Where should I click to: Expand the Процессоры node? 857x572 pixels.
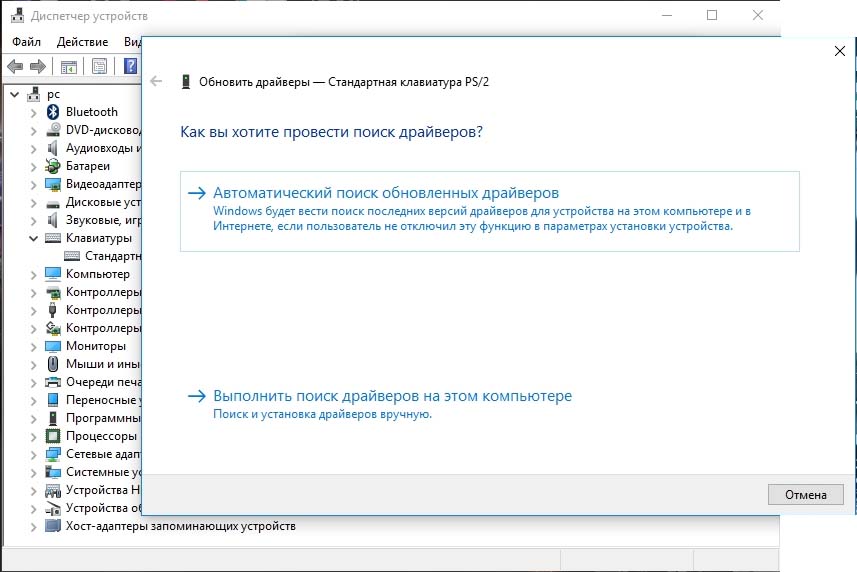tap(33, 437)
